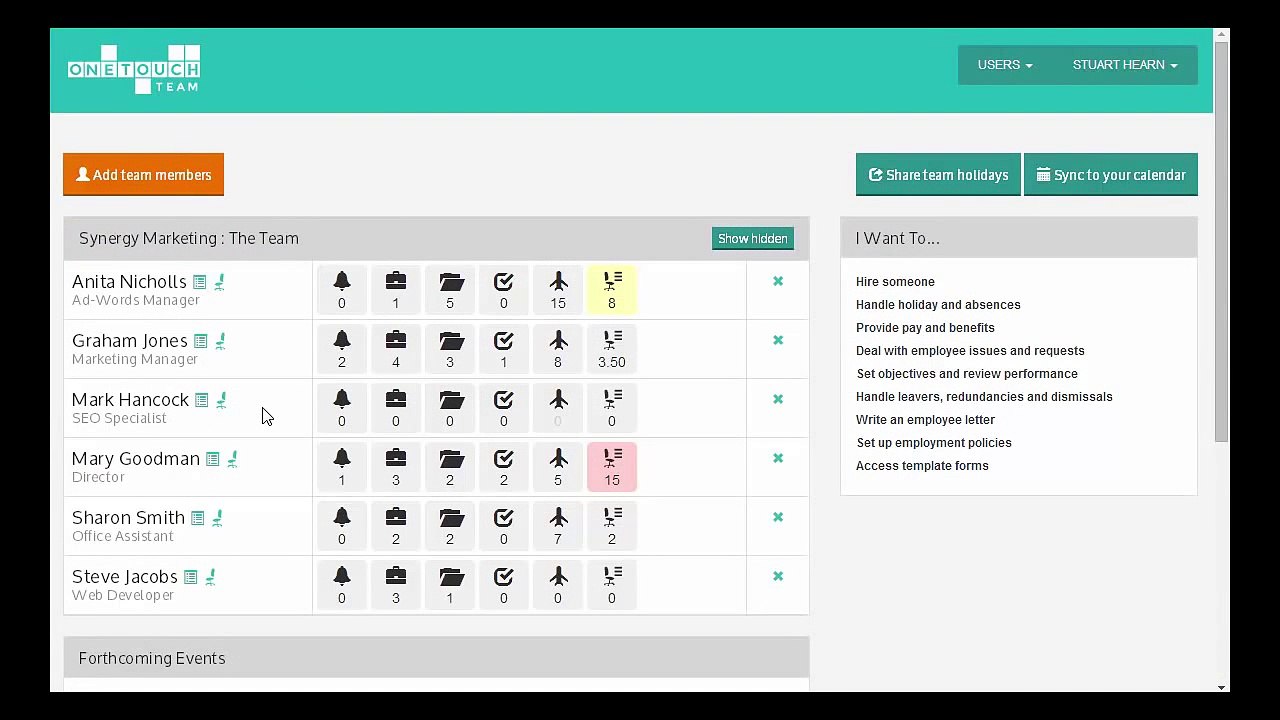Click the seat icon beside Steve Jacobs
The height and width of the screenshot is (720, 1280).
tap(211, 578)
